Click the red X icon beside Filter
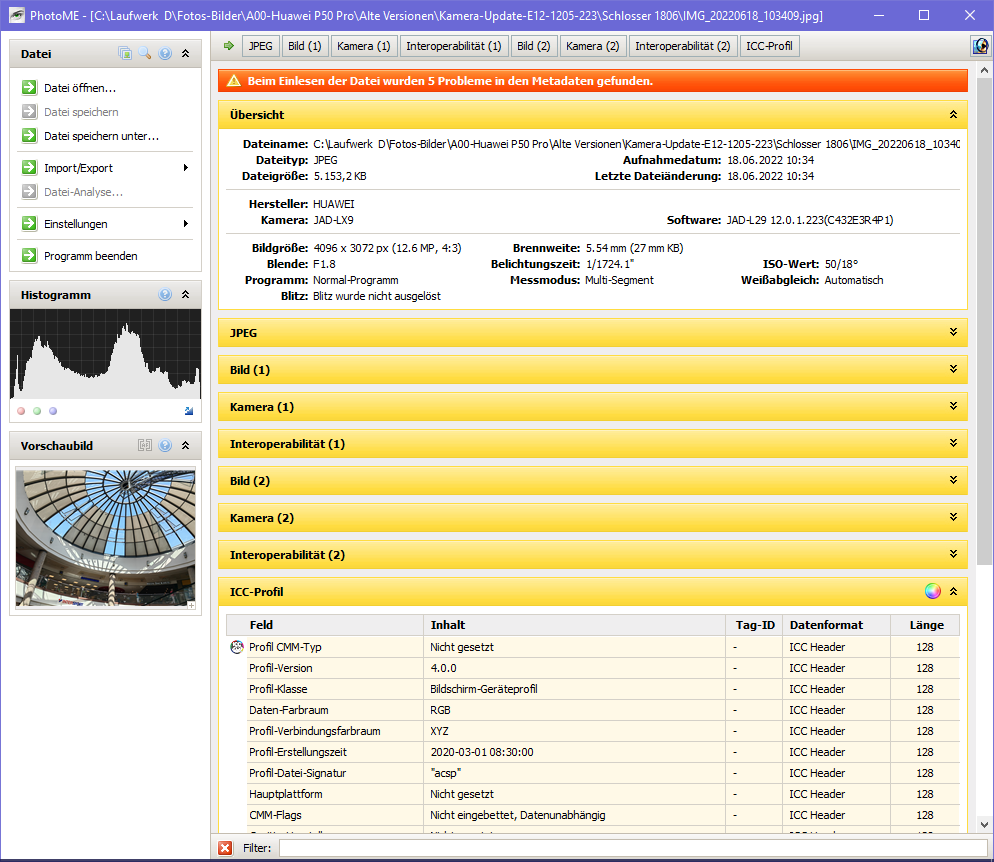994x862 pixels. pyautogui.click(x=226, y=848)
